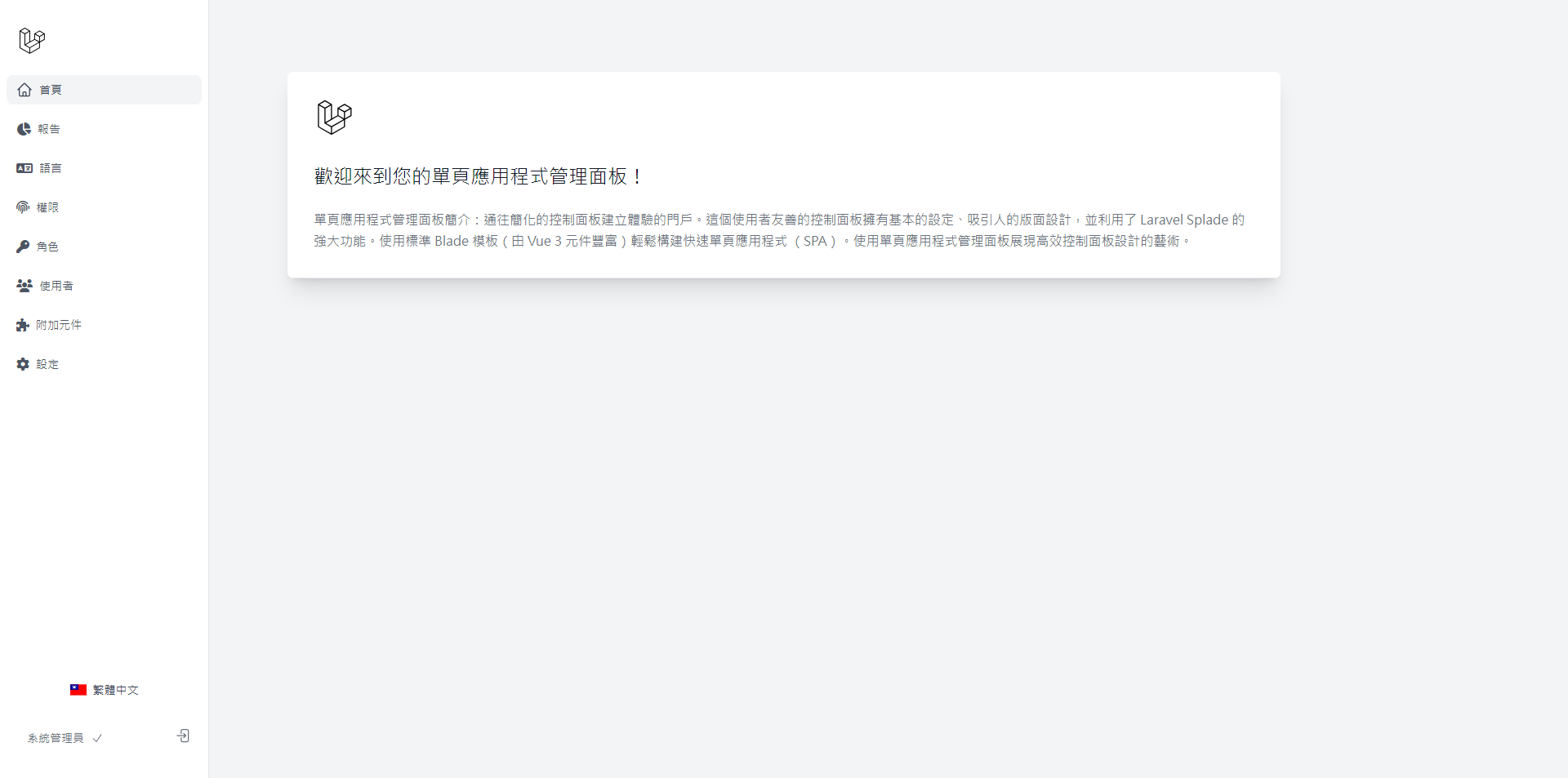Open the 附加元件 puzzle piece icon
The width and height of the screenshot is (1568, 778).
pos(23,325)
